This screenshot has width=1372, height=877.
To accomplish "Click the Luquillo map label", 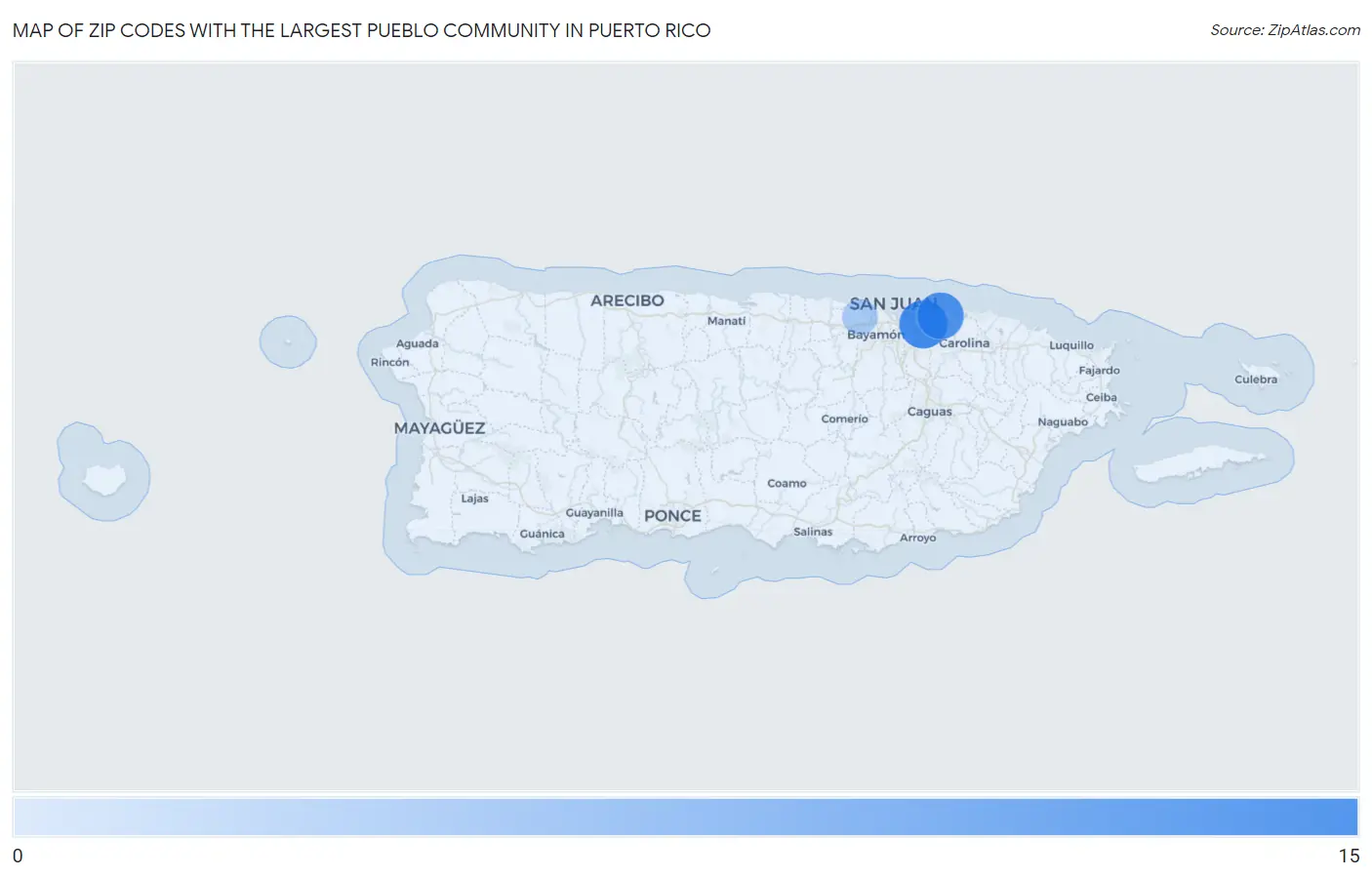I will pos(1071,345).
